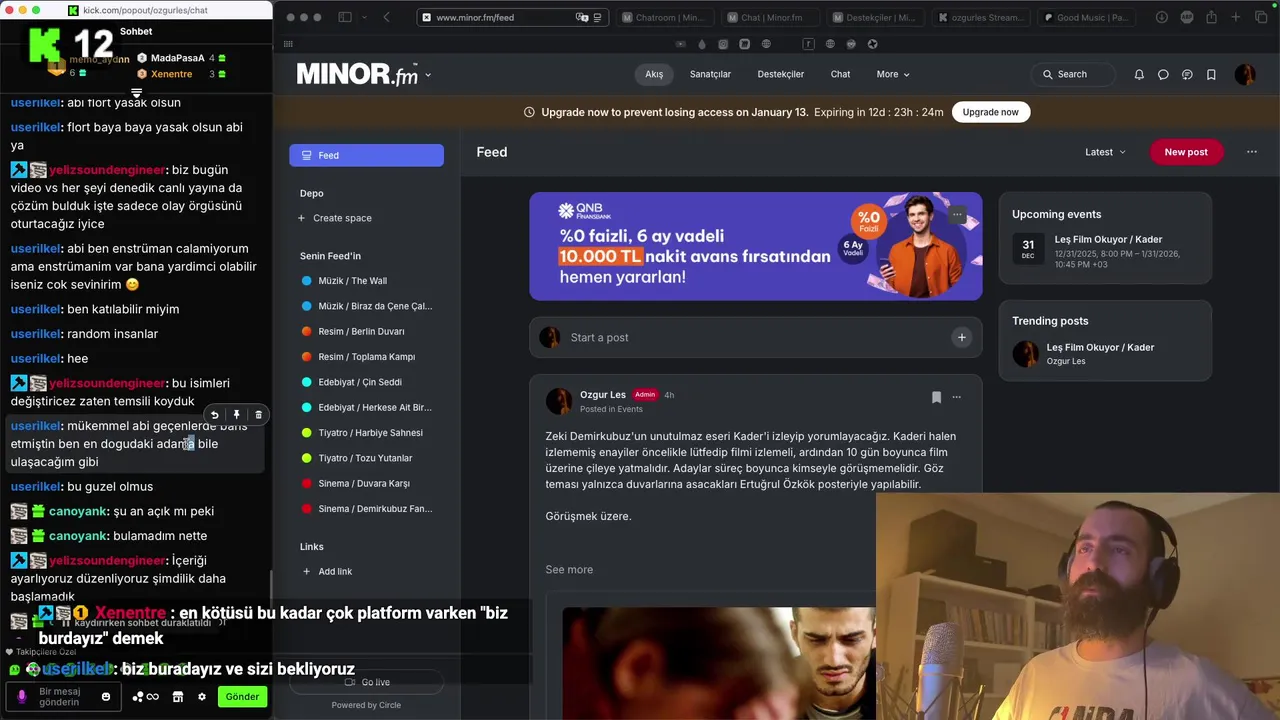The width and height of the screenshot is (1280, 720).
Task: Open the header bookmarks icon
Action: click(x=1211, y=74)
